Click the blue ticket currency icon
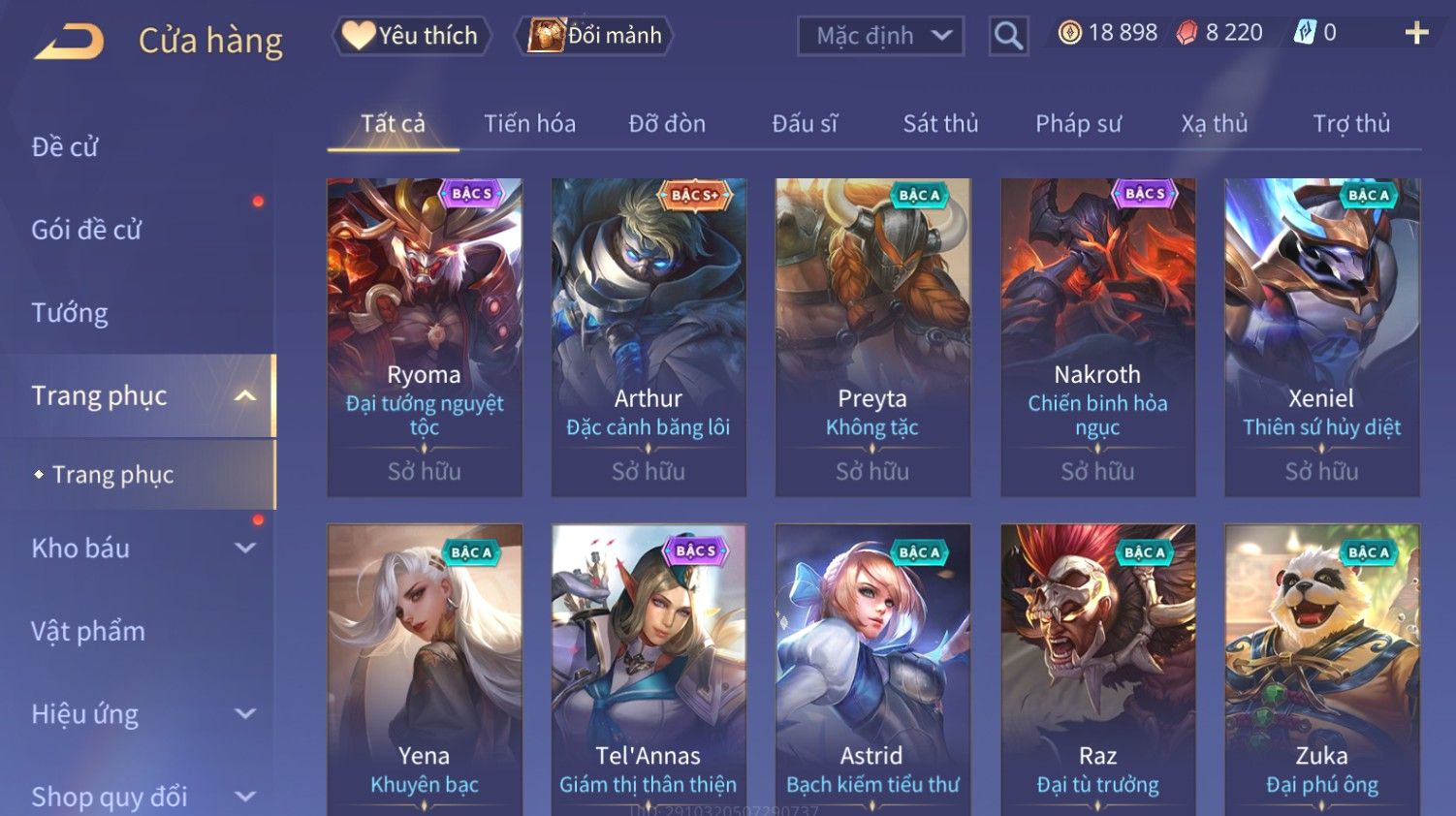This screenshot has height=816, width=1456. click(1305, 33)
